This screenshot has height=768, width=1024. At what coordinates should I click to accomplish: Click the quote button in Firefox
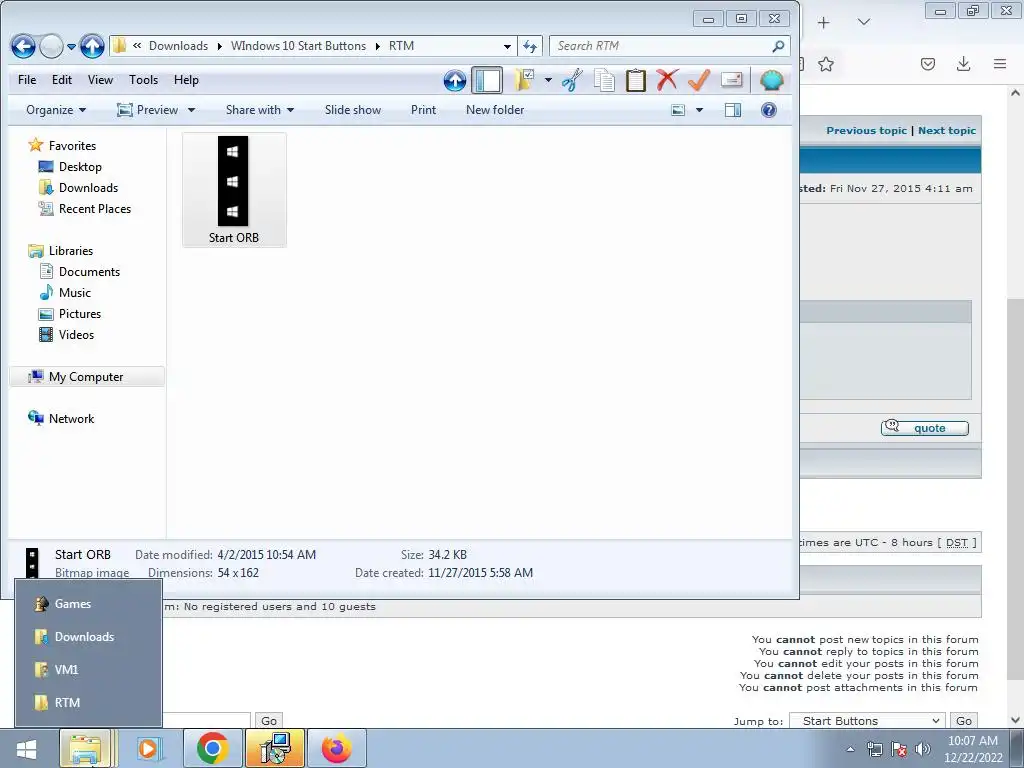(925, 428)
